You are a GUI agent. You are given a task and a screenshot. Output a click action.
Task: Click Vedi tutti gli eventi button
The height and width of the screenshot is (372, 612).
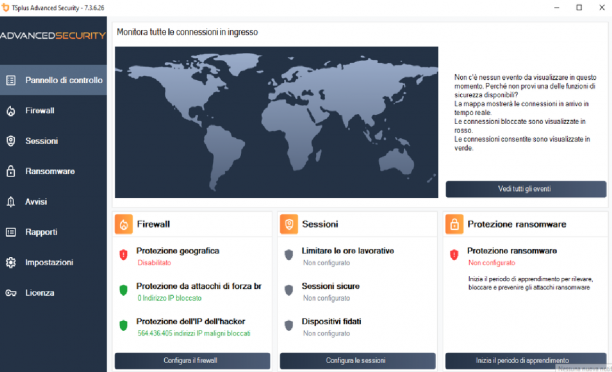(526, 189)
